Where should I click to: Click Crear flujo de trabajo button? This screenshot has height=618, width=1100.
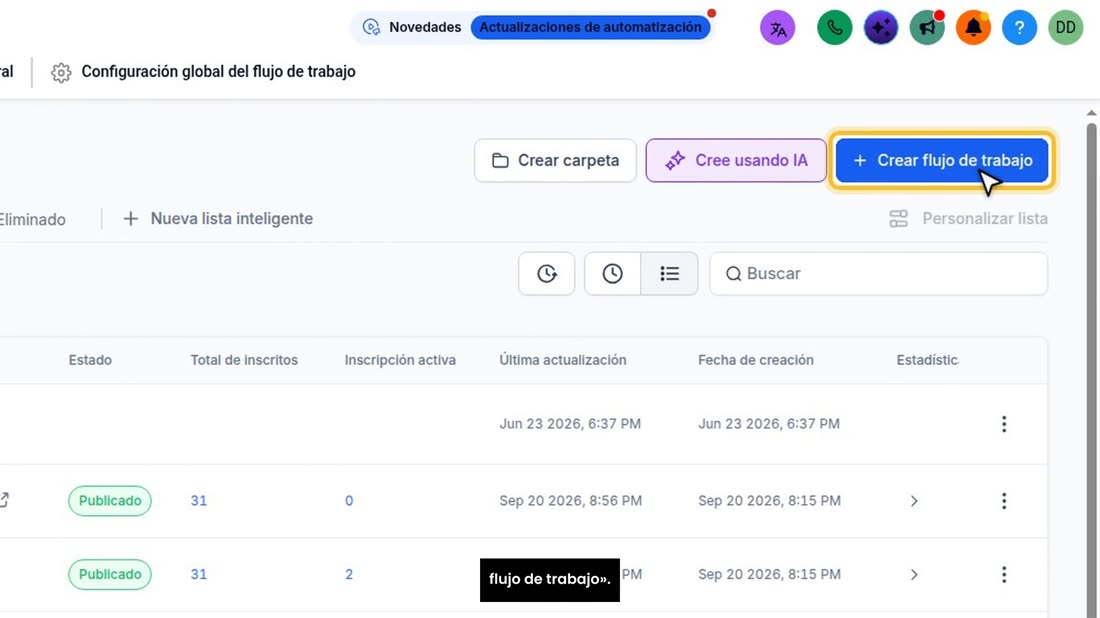click(942, 161)
